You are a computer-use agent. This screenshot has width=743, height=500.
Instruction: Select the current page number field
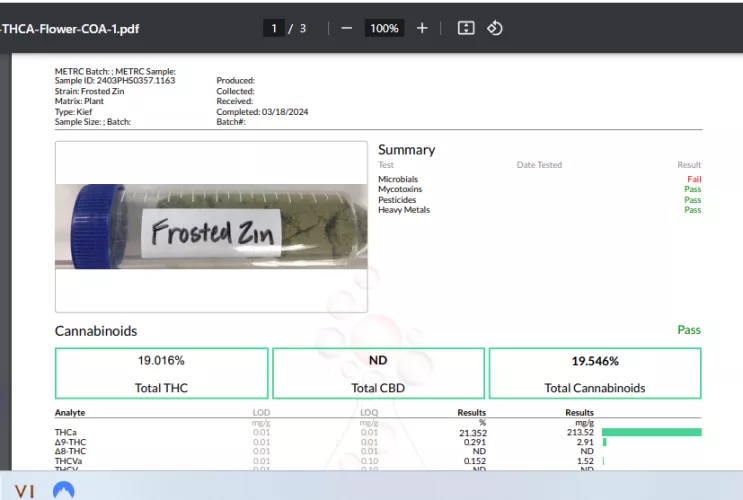[274, 28]
